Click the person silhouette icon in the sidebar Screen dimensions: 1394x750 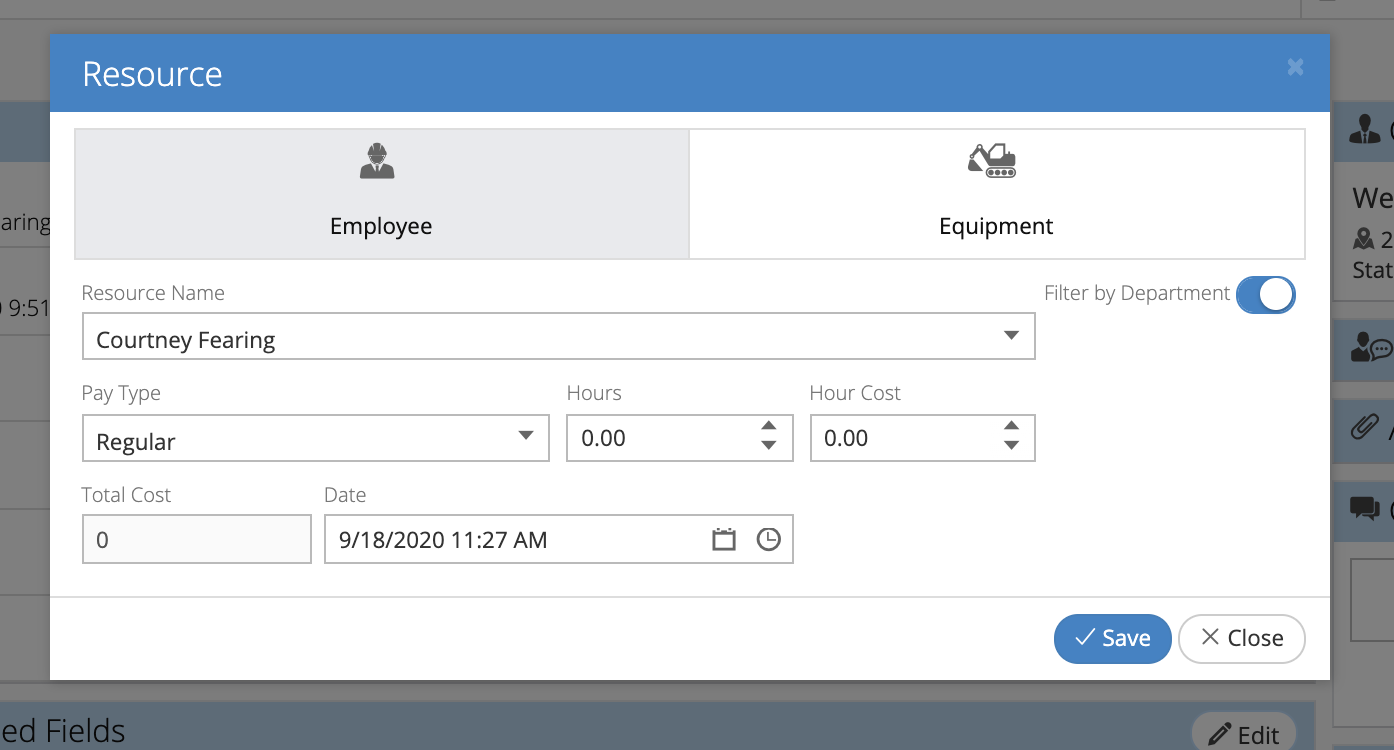click(x=1364, y=129)
